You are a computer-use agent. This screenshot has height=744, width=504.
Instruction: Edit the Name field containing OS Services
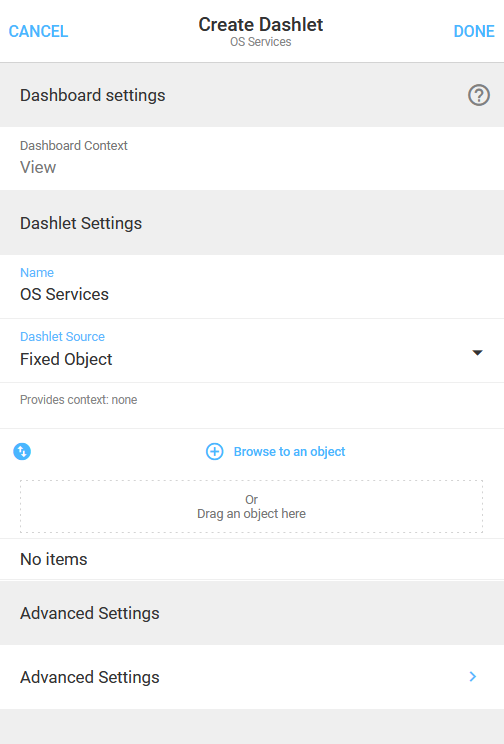252,287
